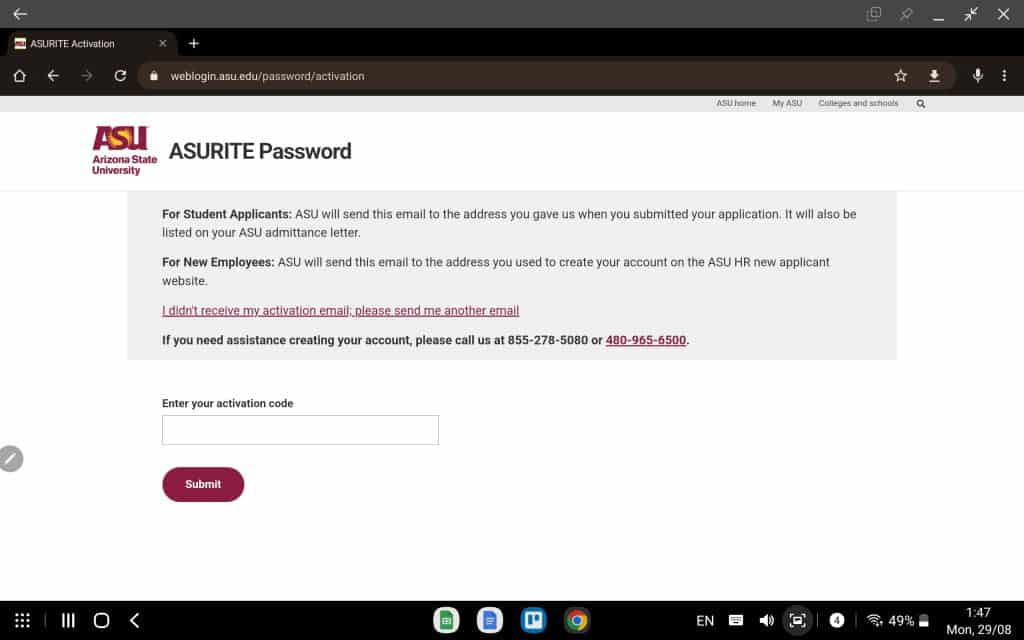The image size is (1024, 640).
Task: Click the activation code input field
Action: point(300,429)
